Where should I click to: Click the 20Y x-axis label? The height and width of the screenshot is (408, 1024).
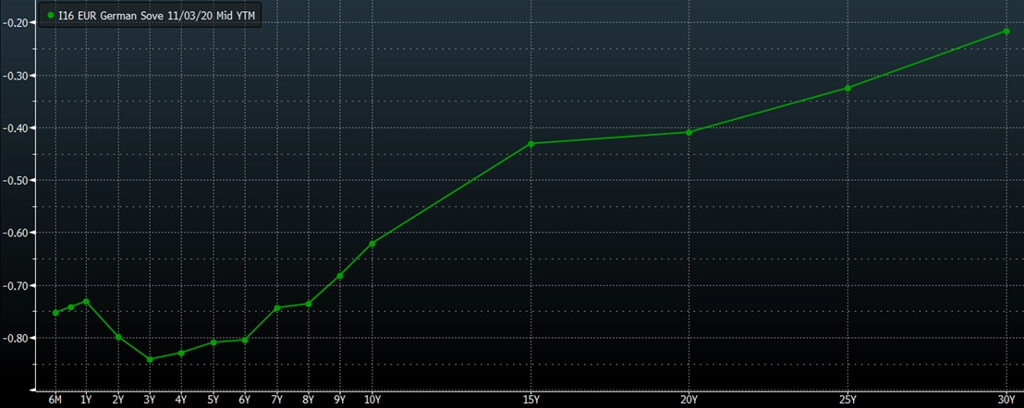[689, 399]
